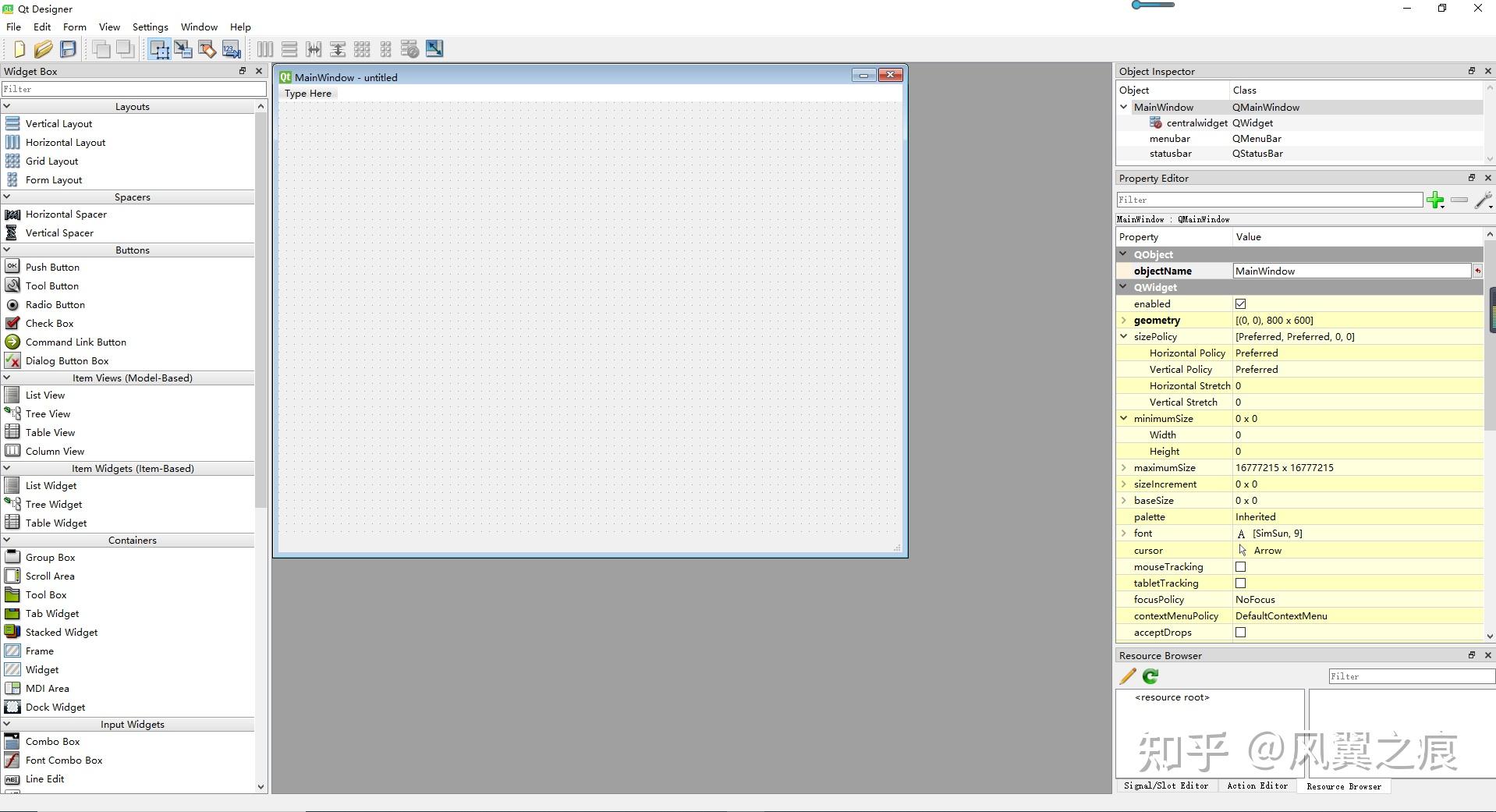Screen dimensions: 1496x812
Task: Check the acceptDrops property checkbox
Action: point(1240,632)
